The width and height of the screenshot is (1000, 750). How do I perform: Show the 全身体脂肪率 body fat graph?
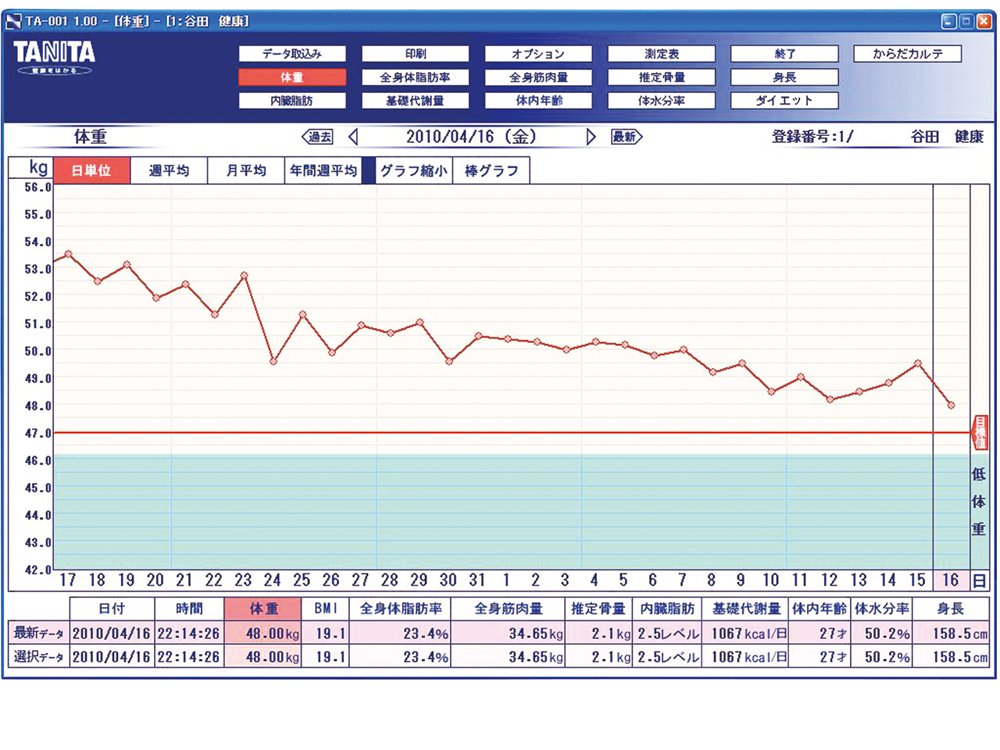(x=414, y=77)
